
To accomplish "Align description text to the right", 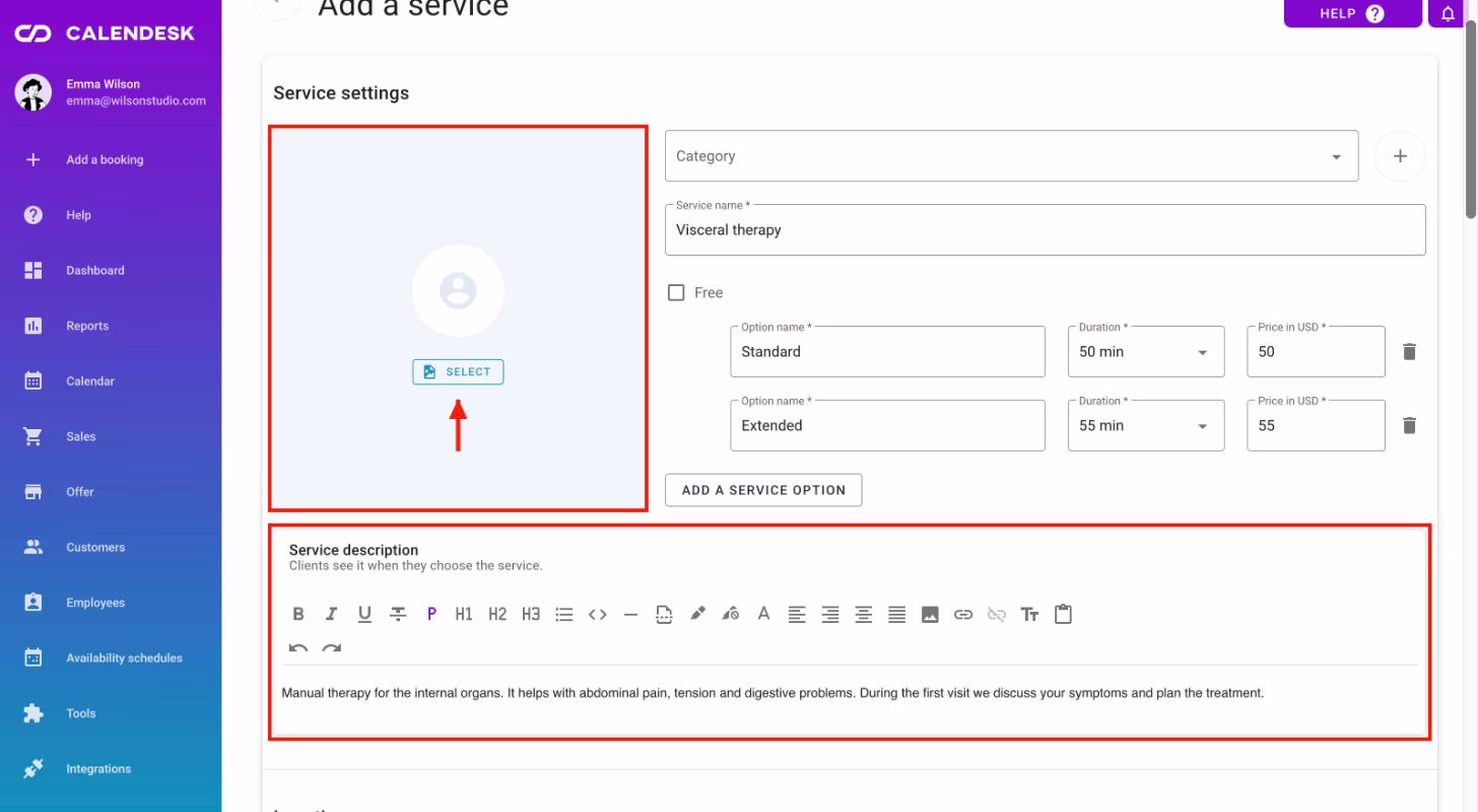I will pyautogui.click(x=830, y=615).
